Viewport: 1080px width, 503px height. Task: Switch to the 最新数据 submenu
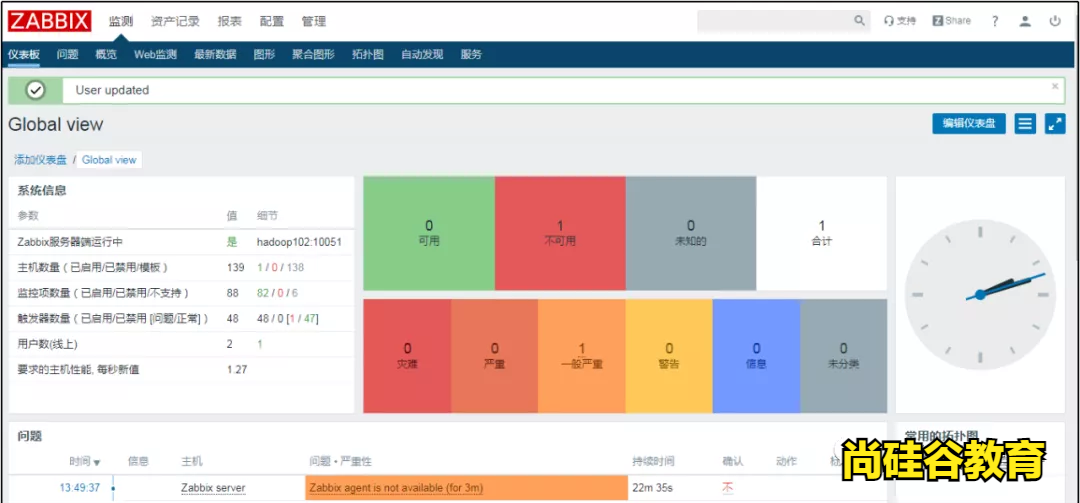[215, 55]
